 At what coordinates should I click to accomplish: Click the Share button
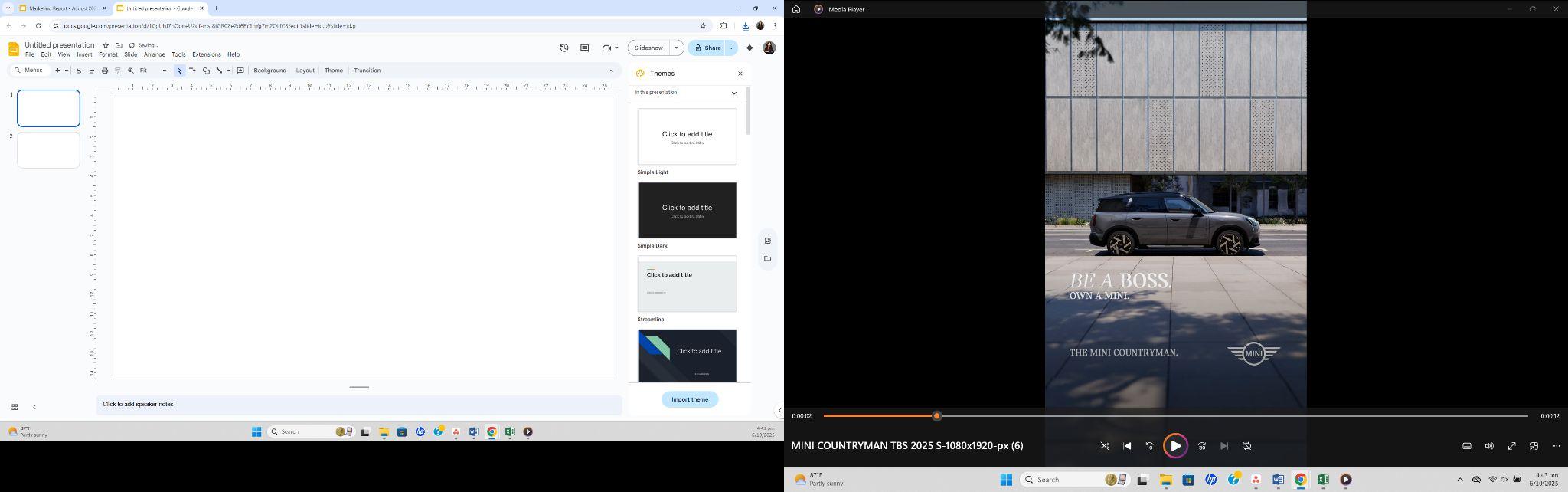pyautogui.click(x=707, y=48)
